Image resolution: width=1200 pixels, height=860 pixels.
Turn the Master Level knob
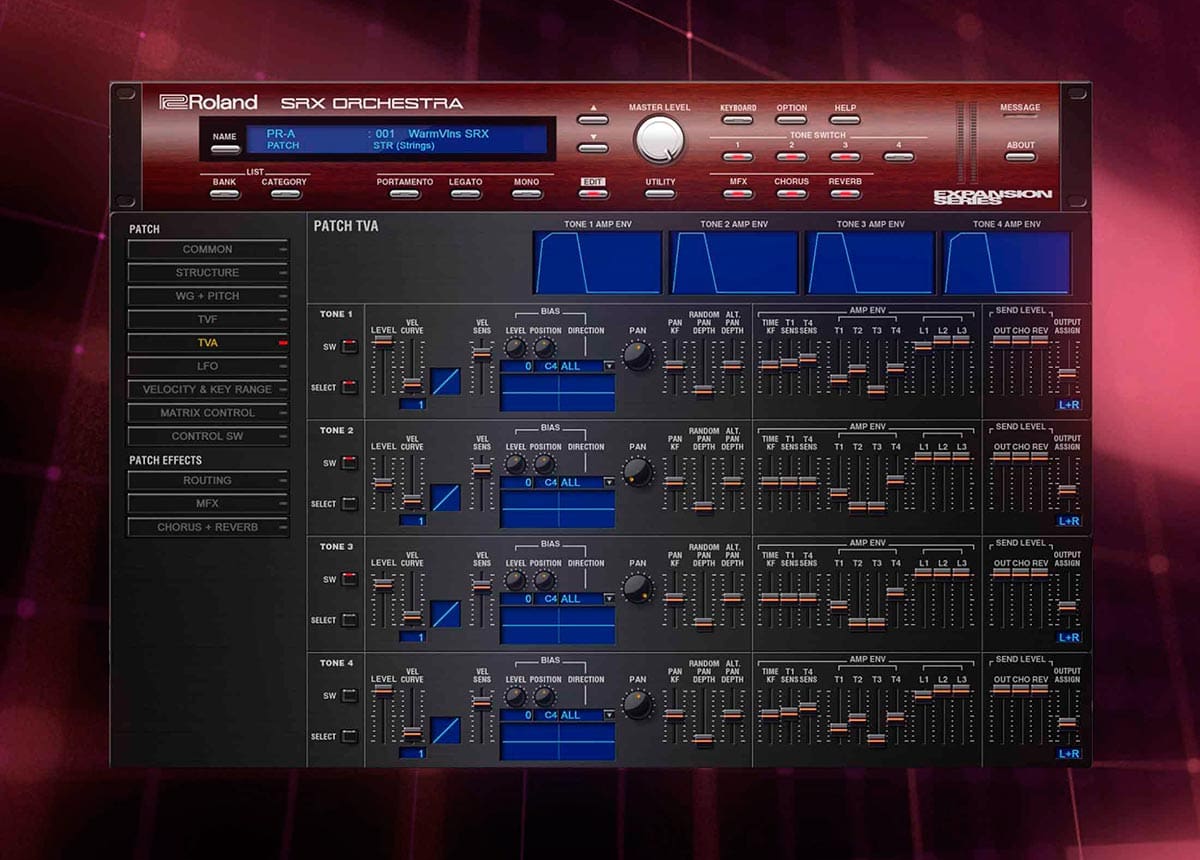click(x=659, y=139)
